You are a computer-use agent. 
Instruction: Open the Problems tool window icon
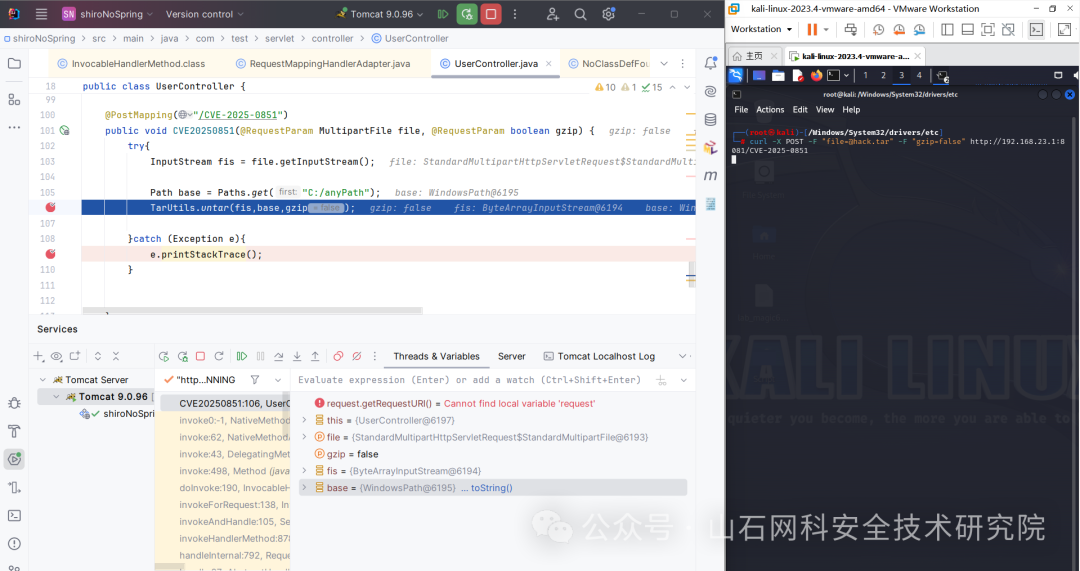pos(14,543)
